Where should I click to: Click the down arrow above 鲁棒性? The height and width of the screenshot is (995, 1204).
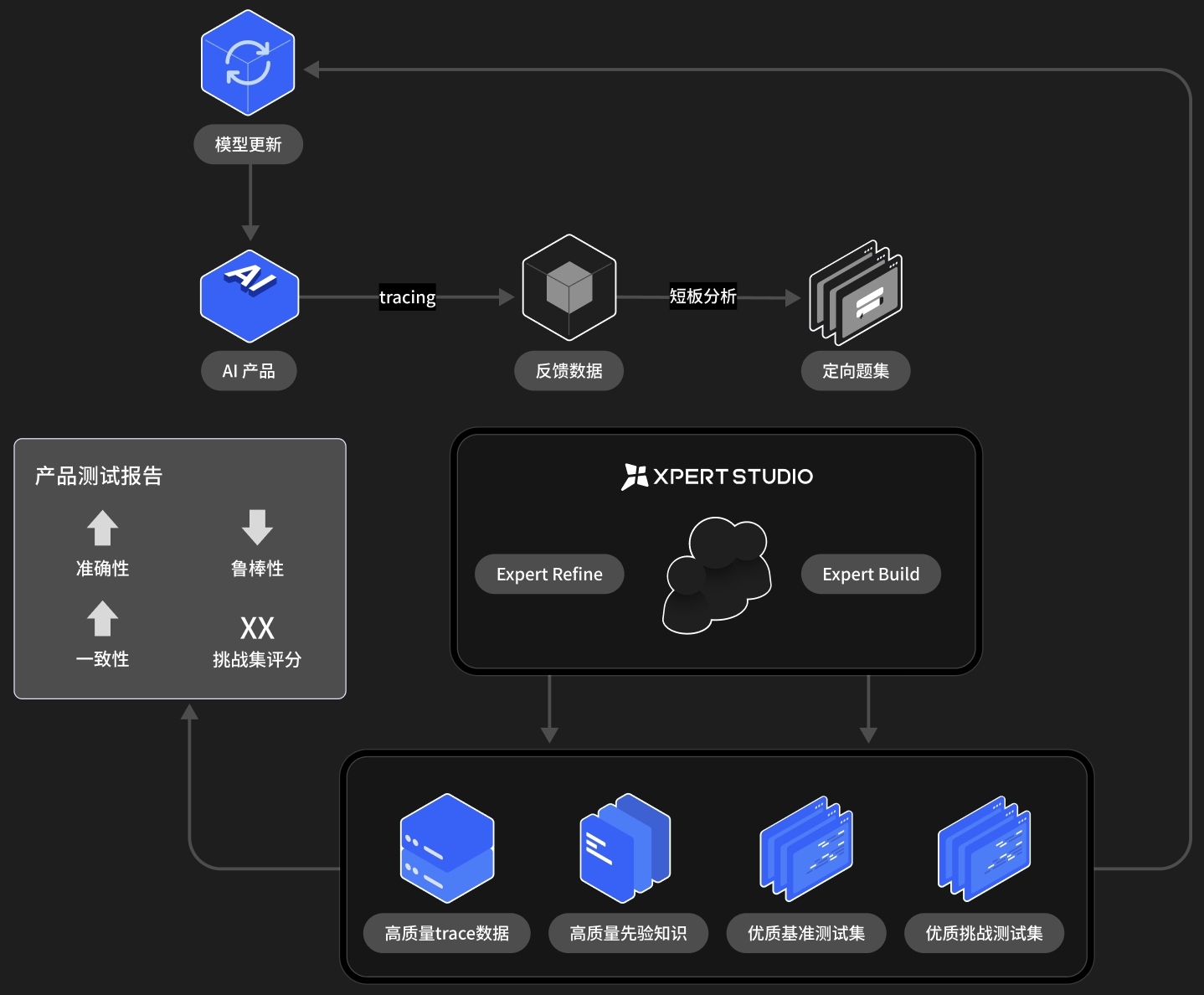coord(257,528)
